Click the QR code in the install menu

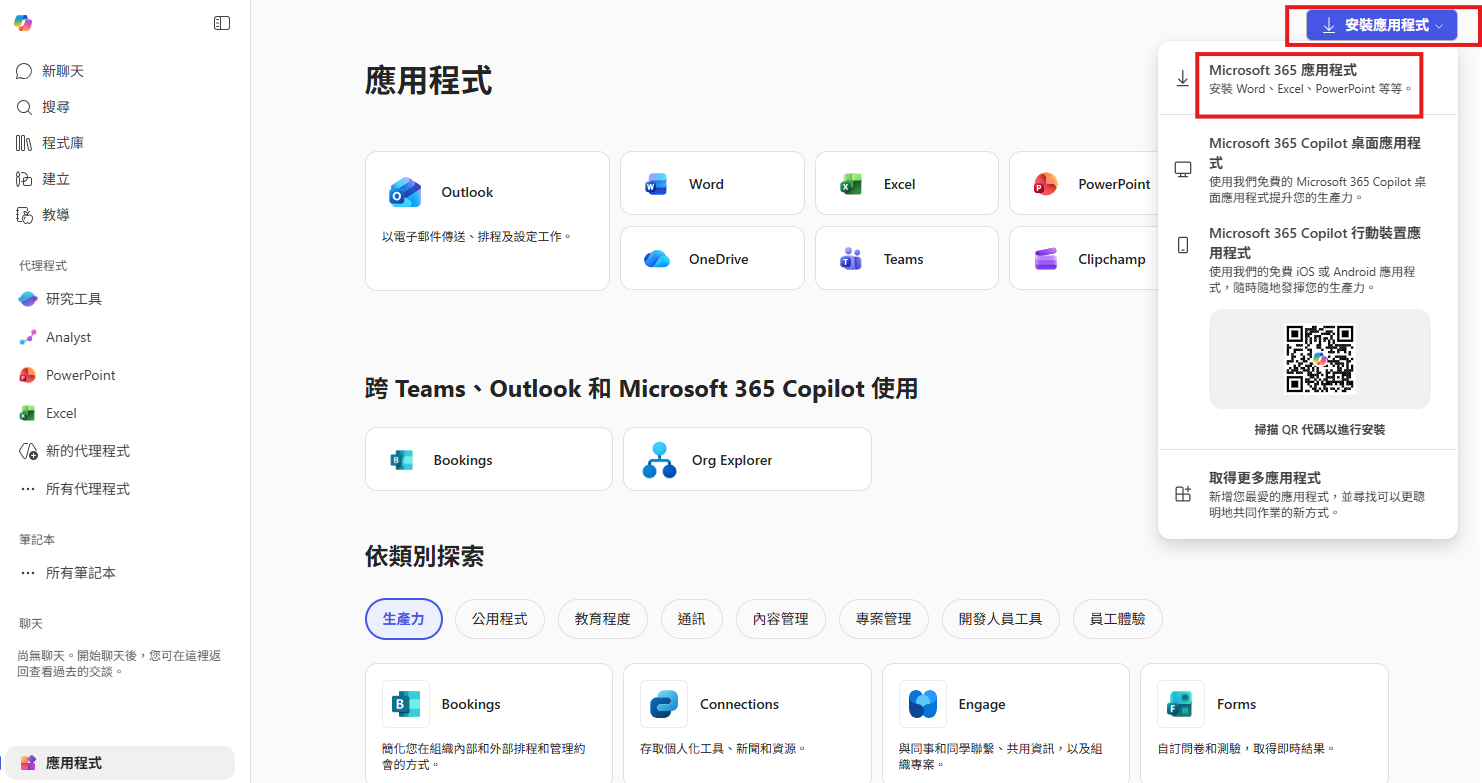1320,359
